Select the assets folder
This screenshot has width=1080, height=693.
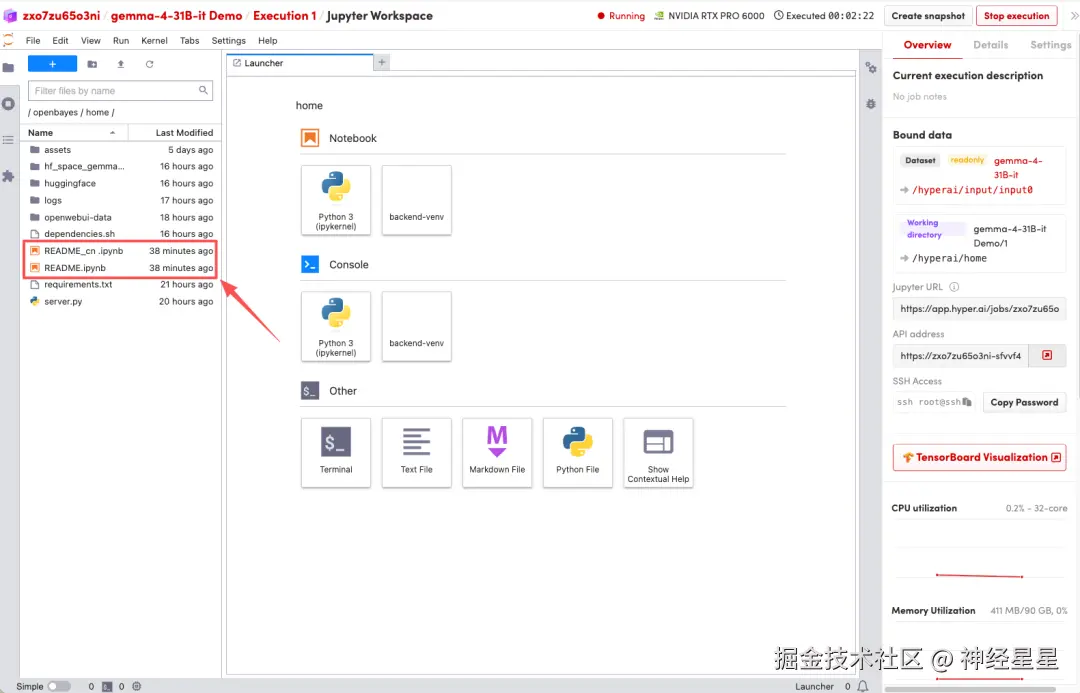(121, 149)
